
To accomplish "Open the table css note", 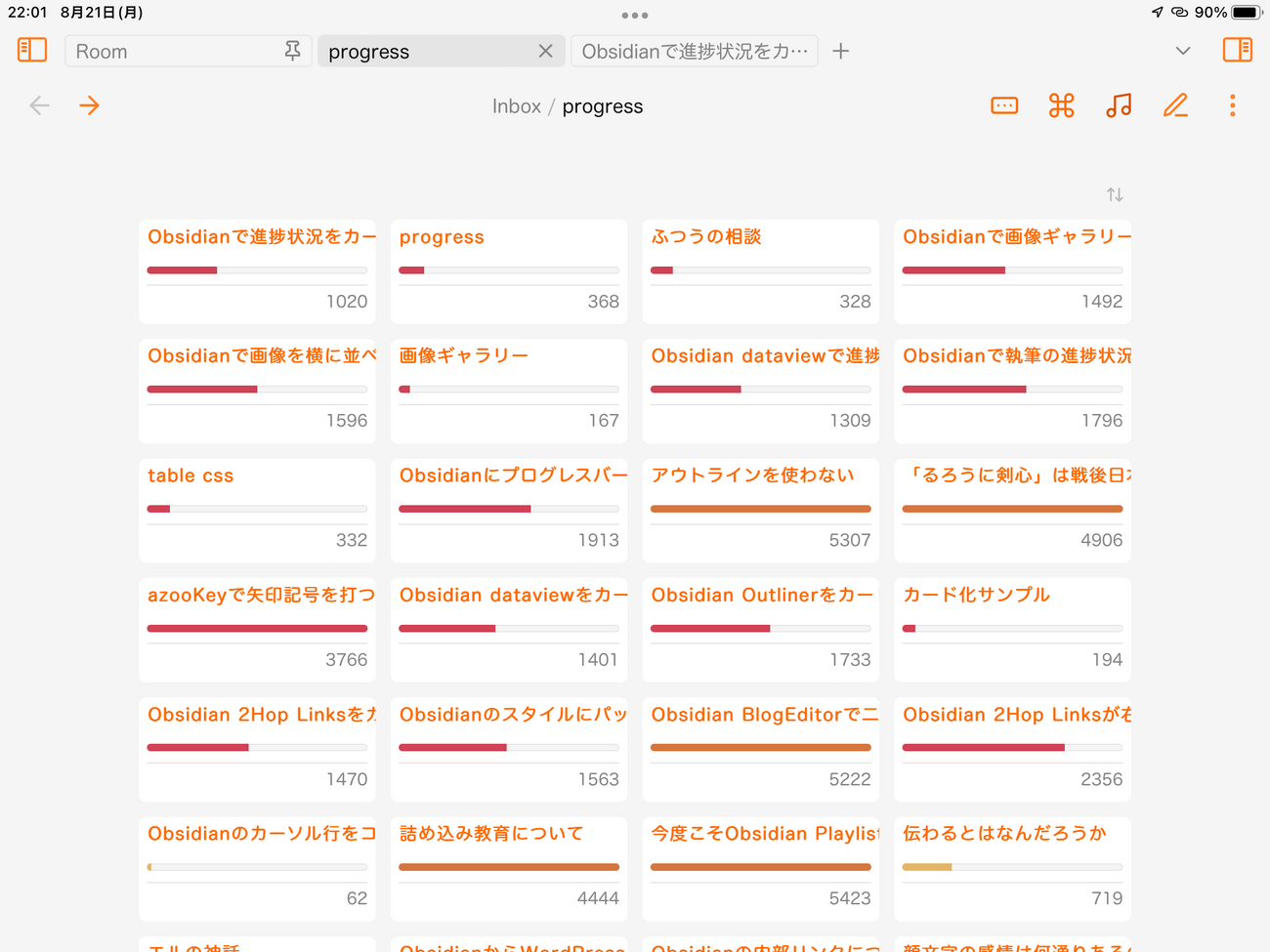I will pyautogui.click(x=190, y=476).
